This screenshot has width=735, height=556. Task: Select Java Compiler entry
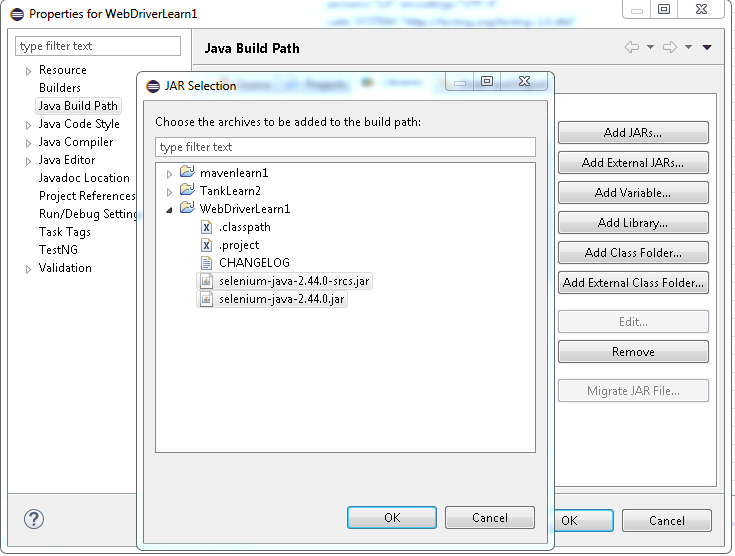coord(75,142)
